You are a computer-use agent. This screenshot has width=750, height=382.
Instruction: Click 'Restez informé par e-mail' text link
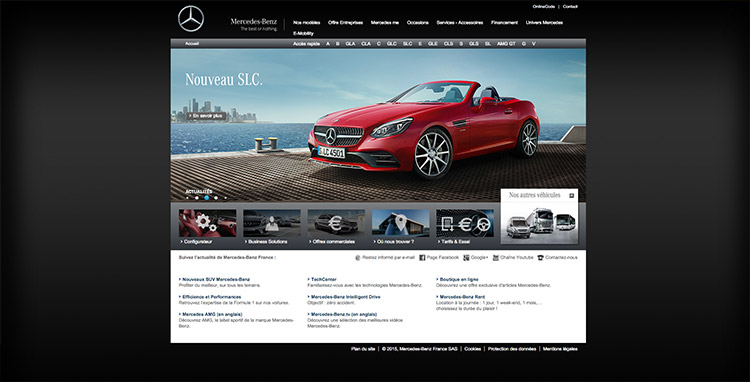pos(388,258)
